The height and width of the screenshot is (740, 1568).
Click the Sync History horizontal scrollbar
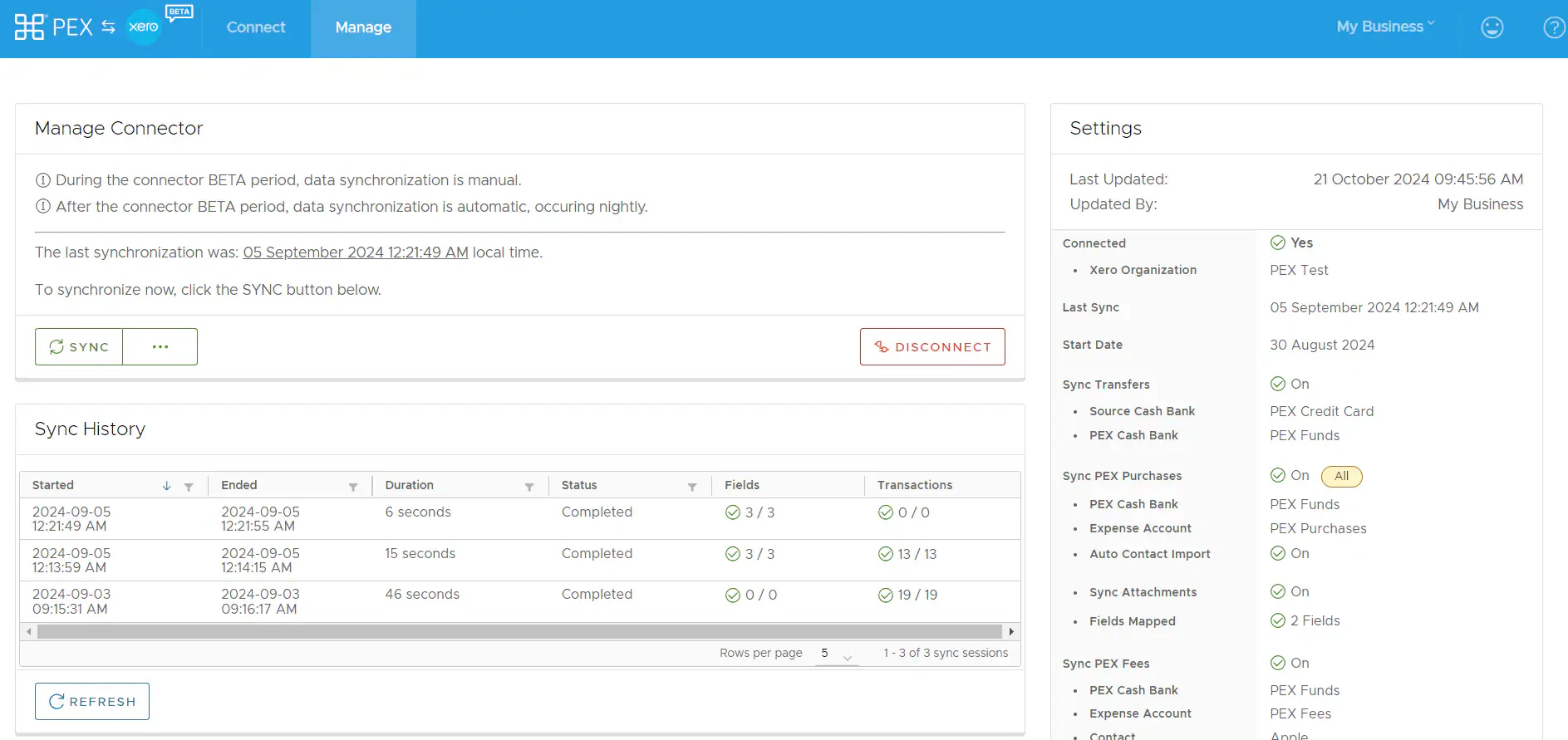click(x=519, y=631)
